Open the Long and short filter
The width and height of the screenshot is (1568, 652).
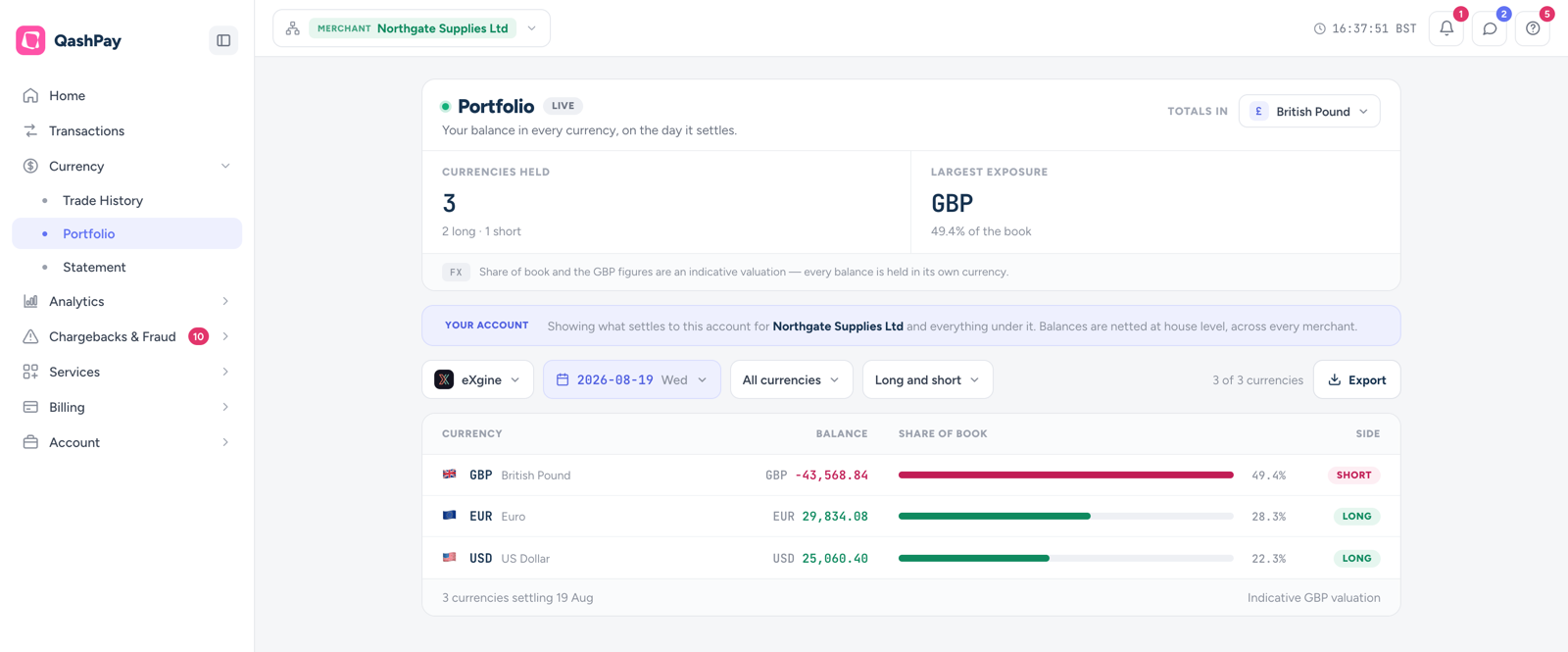coord(927,379)
